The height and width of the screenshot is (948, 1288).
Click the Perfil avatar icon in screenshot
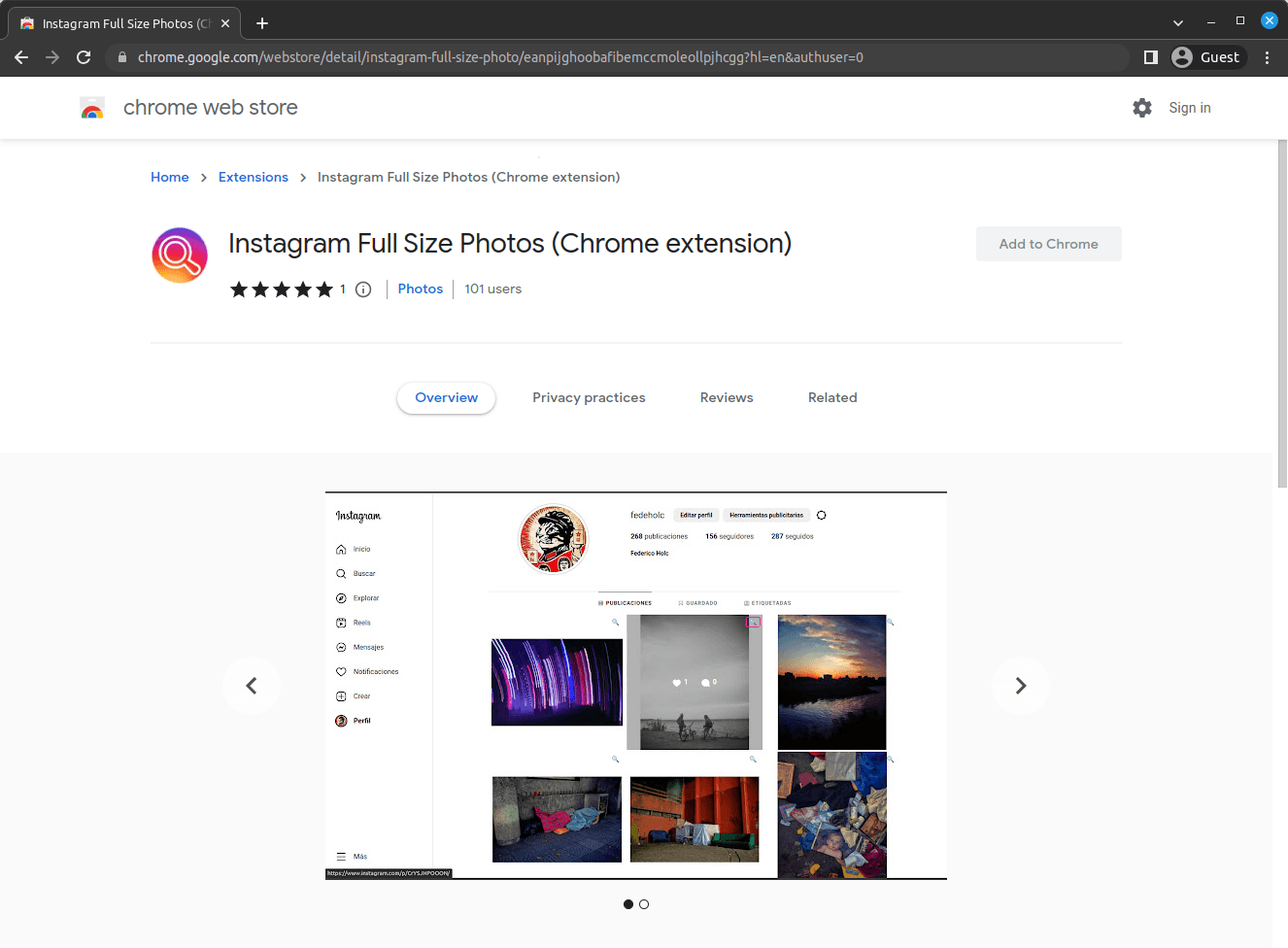coord(341,721)
